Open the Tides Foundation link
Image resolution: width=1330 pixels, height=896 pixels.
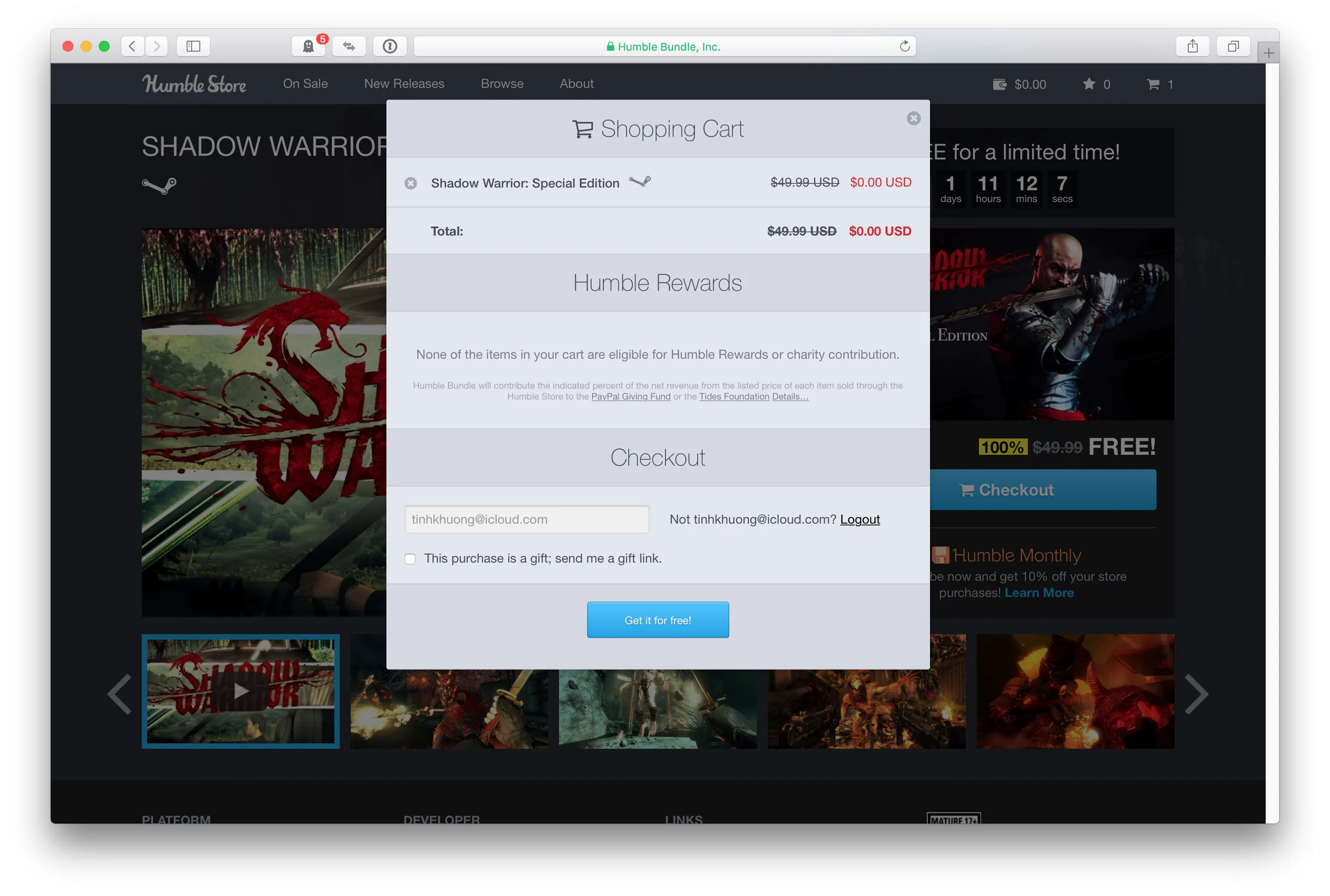click(734, 396)
